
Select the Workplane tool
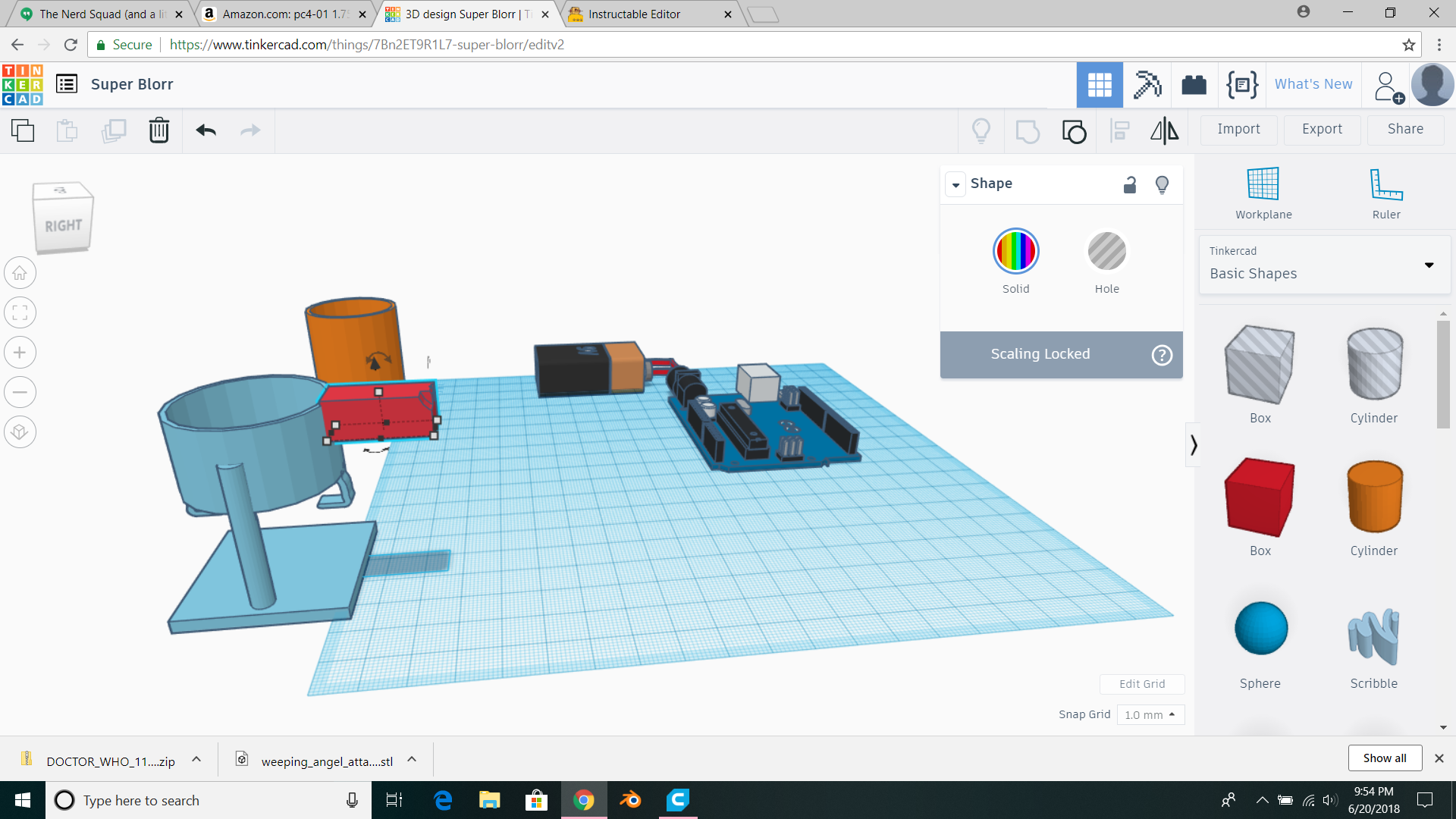click(x=1263, y=193)
